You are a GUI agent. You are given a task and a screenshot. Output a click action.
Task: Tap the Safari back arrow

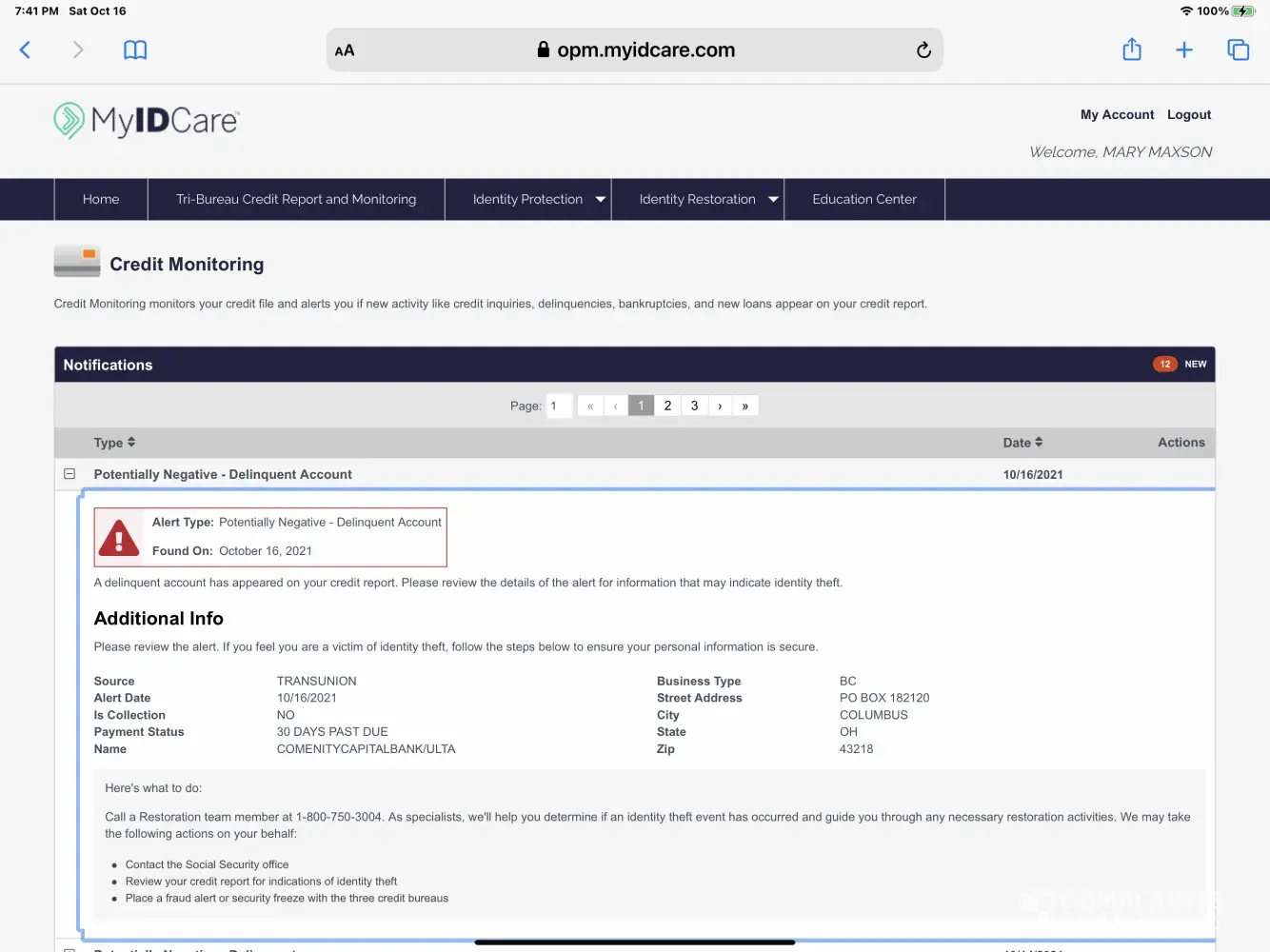point(26,50)
